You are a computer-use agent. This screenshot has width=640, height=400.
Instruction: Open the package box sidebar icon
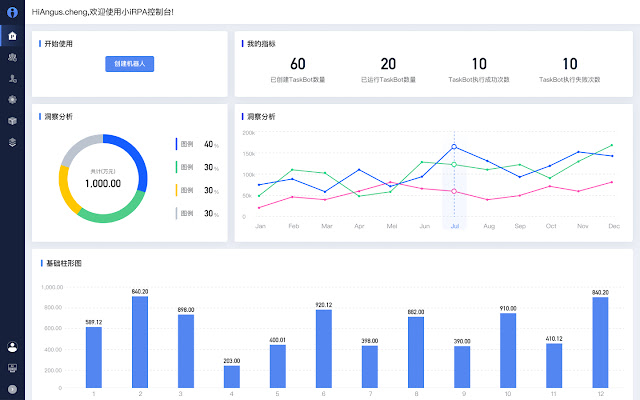click(x=12, y=121)
